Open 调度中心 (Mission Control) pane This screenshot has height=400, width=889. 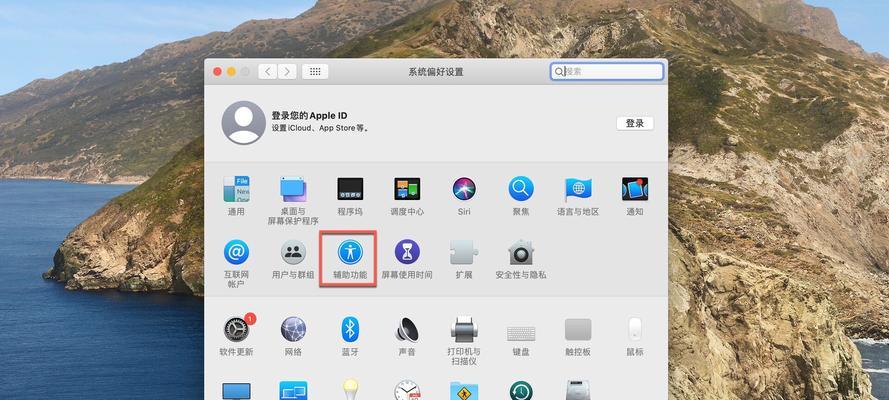tap(407, 189)
